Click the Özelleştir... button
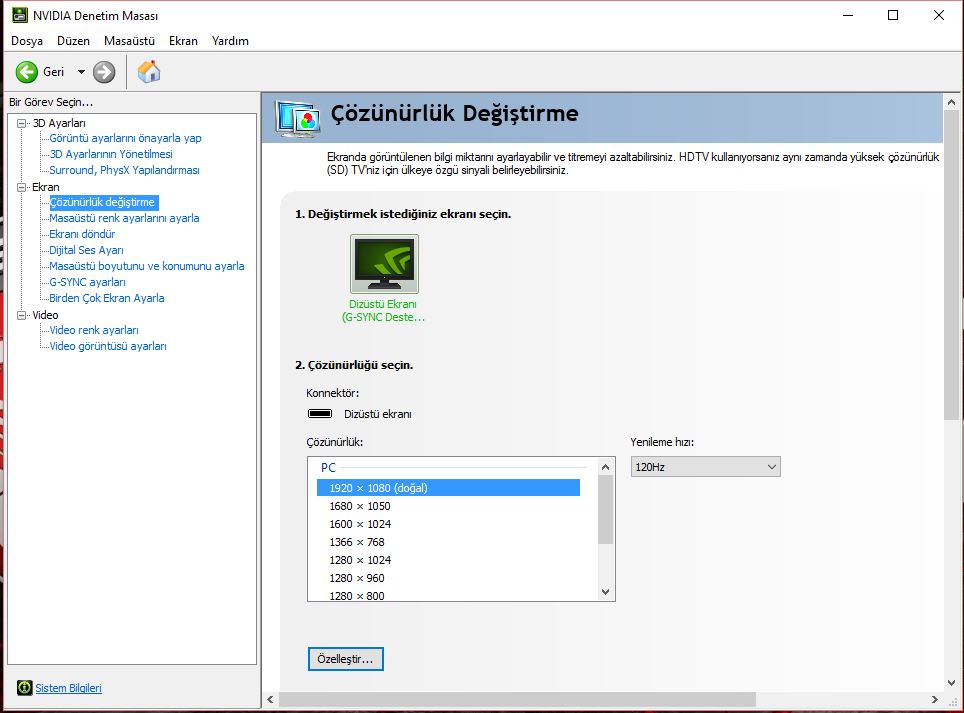Image resolution: width=964 pixels, height=713 pixels. coord(346,659)
